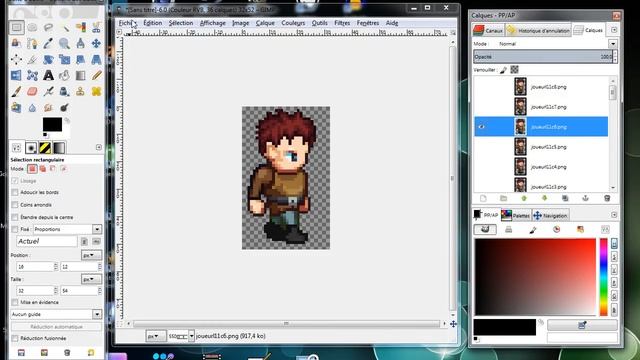Image resolution: width=640 pixels, height=360 pixels.
Task: Open the Fichier menu
Action: 127,23
